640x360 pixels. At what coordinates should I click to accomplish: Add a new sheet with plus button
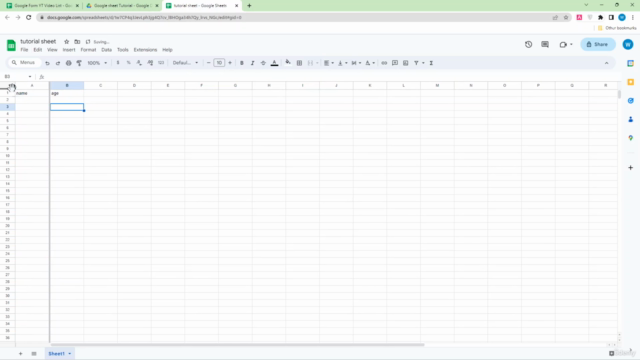tap(20, 353)
